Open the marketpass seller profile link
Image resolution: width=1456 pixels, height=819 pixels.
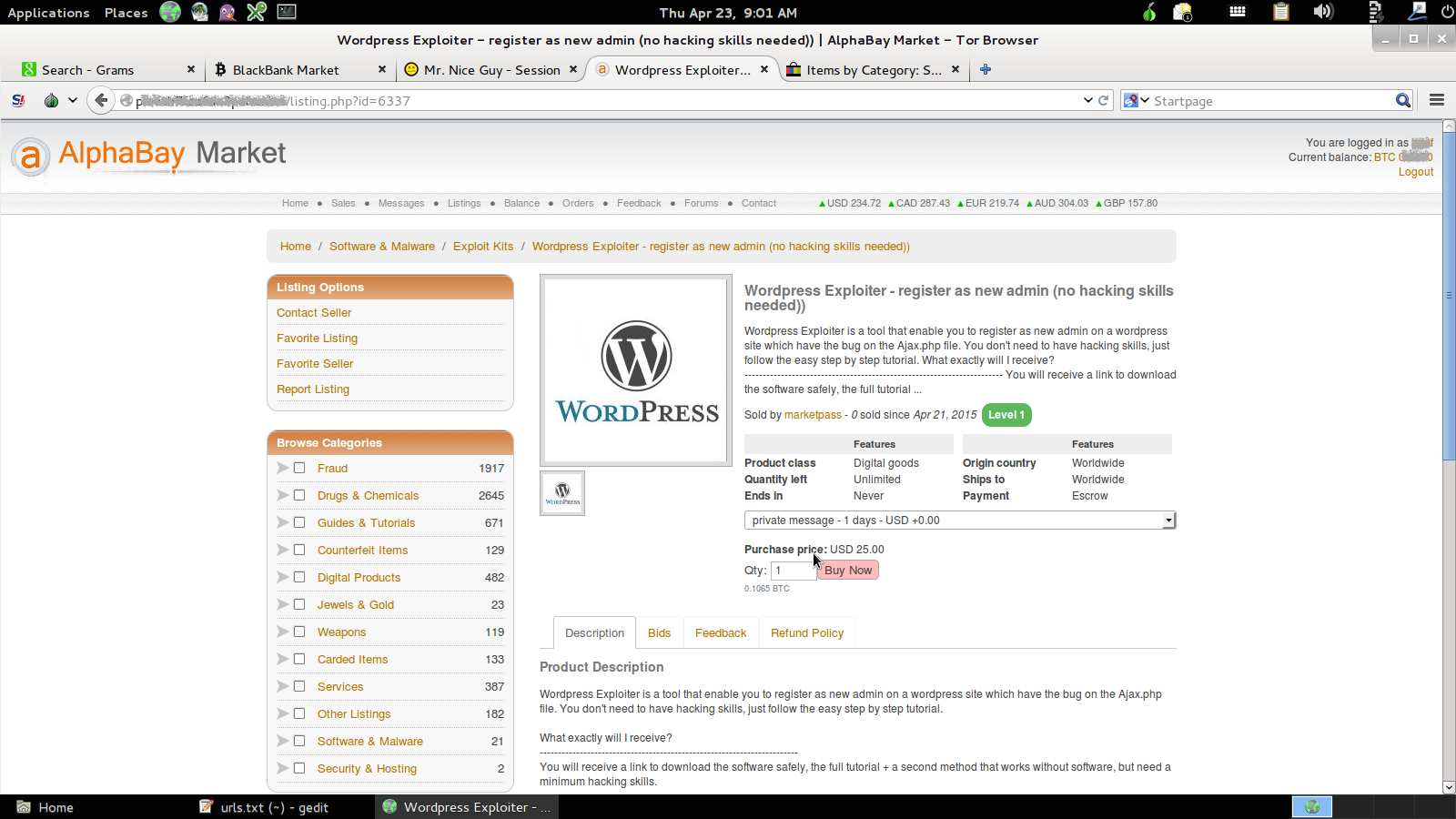click(813, 414)
